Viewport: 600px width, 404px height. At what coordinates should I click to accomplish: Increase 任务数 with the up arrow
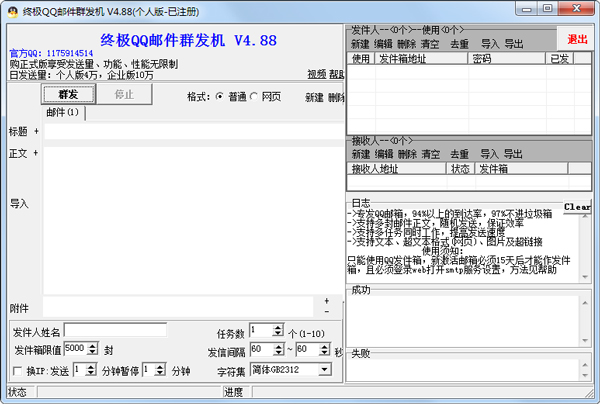pyautogui.click(x=278, y=327)
